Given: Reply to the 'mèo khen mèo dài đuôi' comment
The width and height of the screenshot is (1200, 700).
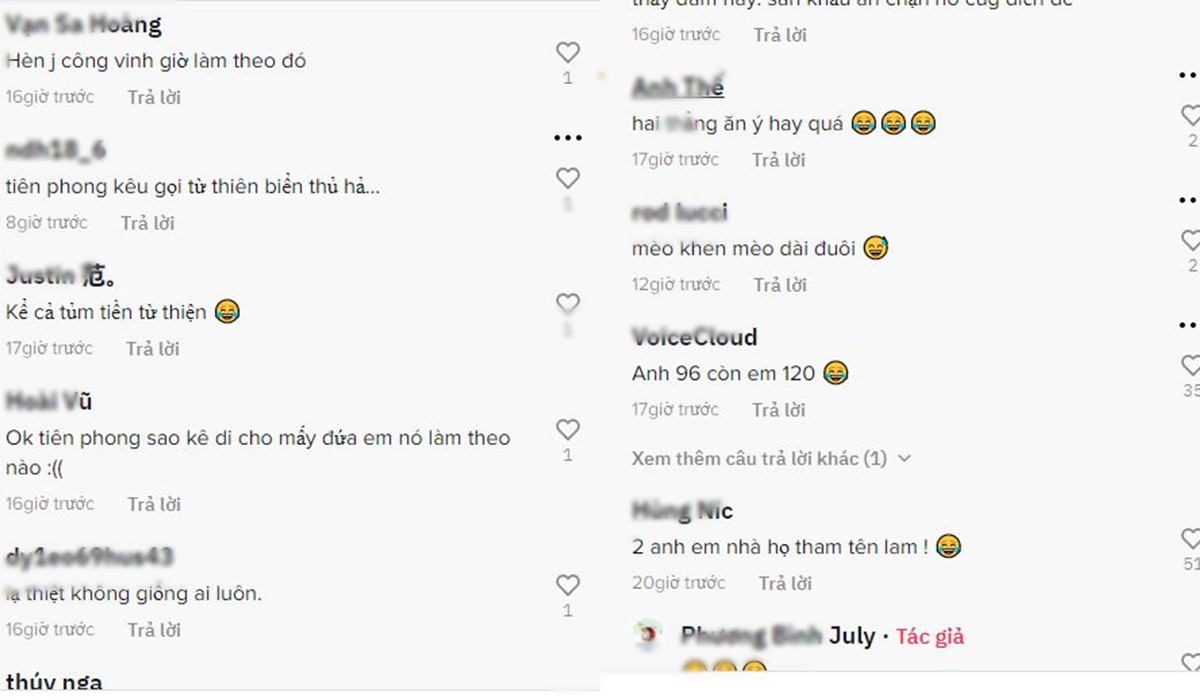Looking at the screenshot, I should 780,285.
